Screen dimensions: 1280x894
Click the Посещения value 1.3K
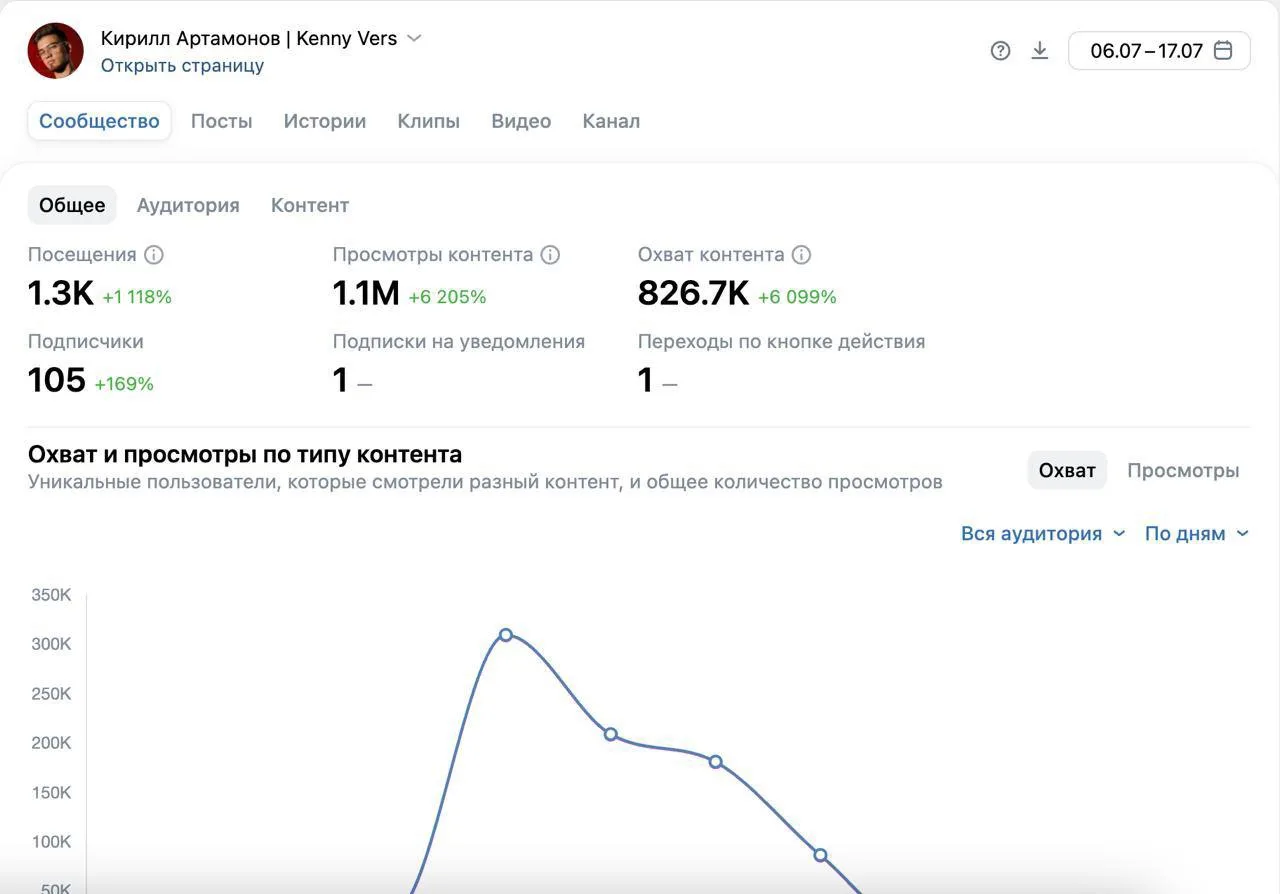(x=61, y=294)
